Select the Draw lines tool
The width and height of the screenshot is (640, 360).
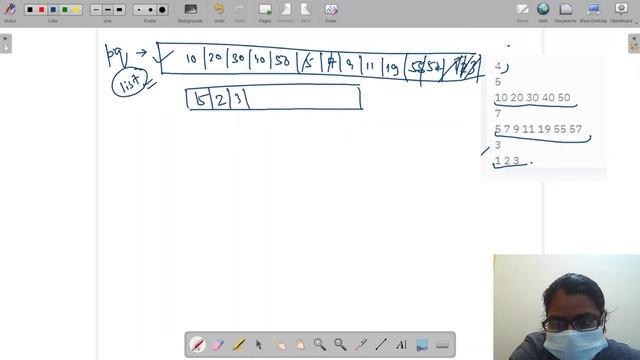click(381, 345)
